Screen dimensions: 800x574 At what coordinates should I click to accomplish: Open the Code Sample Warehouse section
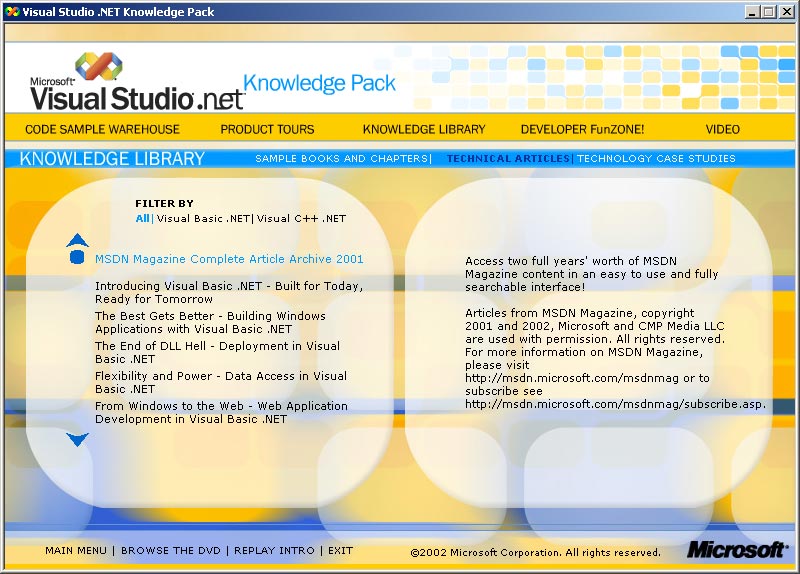pos(102,130)
